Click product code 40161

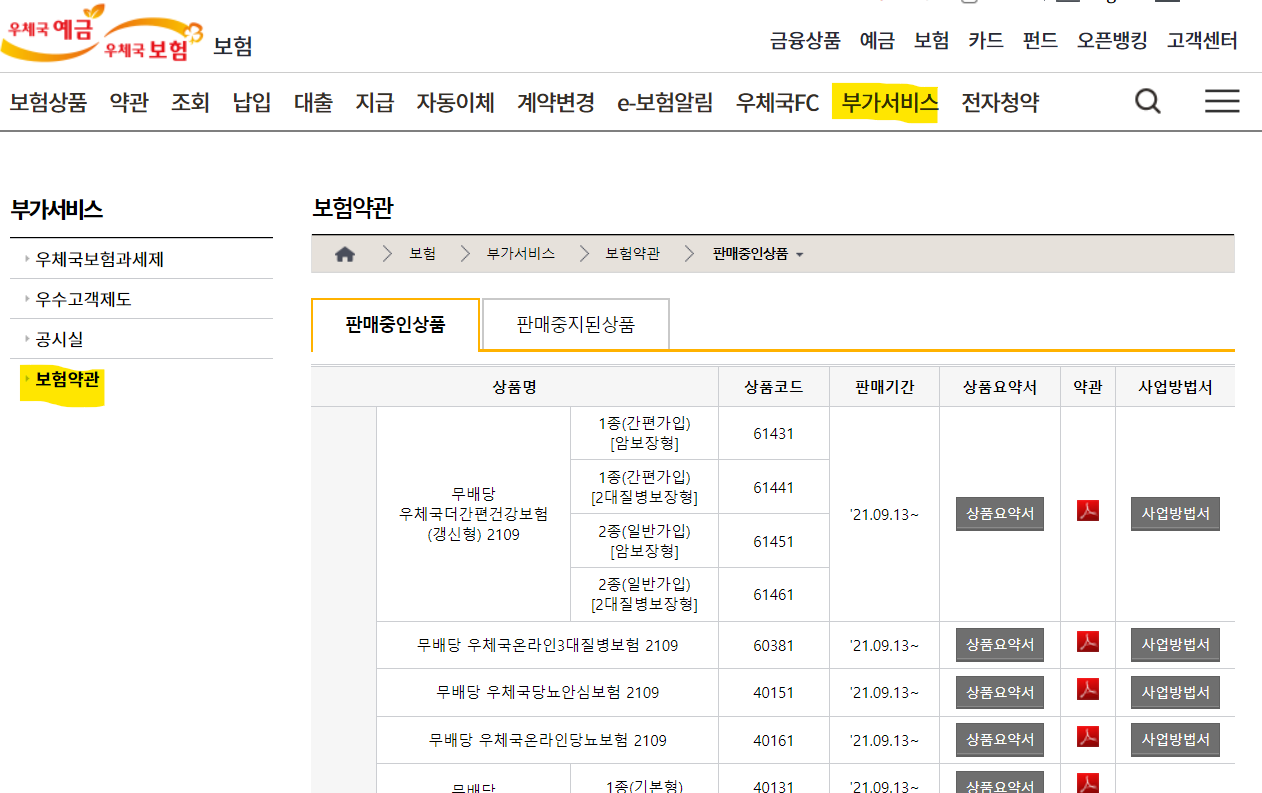tap(773, 740)
